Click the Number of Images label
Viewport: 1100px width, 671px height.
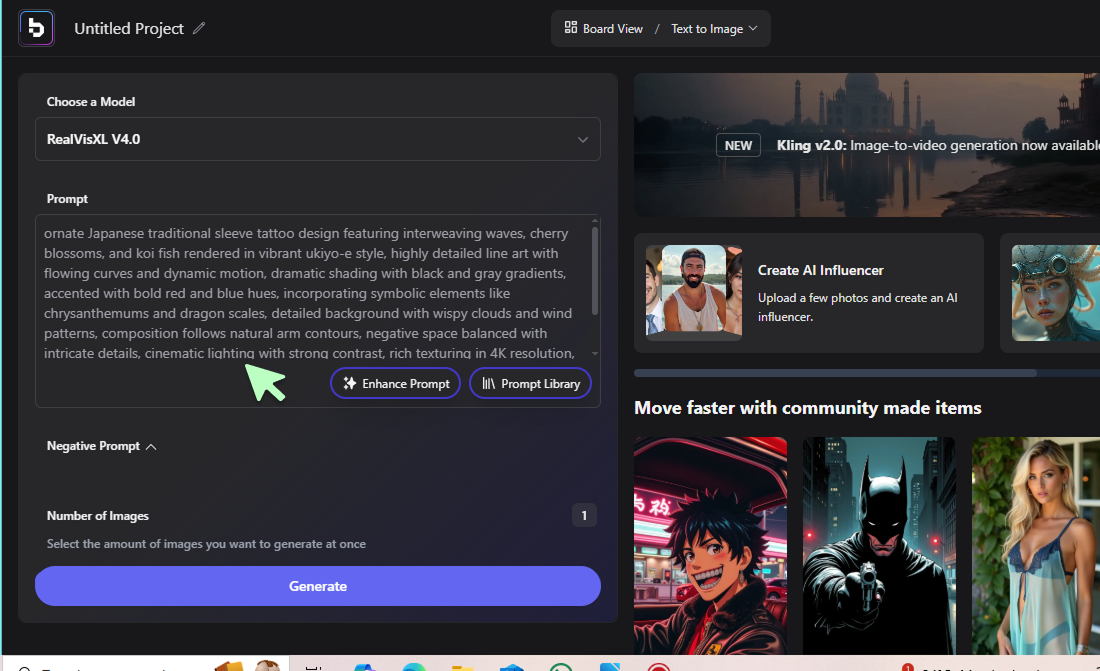(98, 516)
